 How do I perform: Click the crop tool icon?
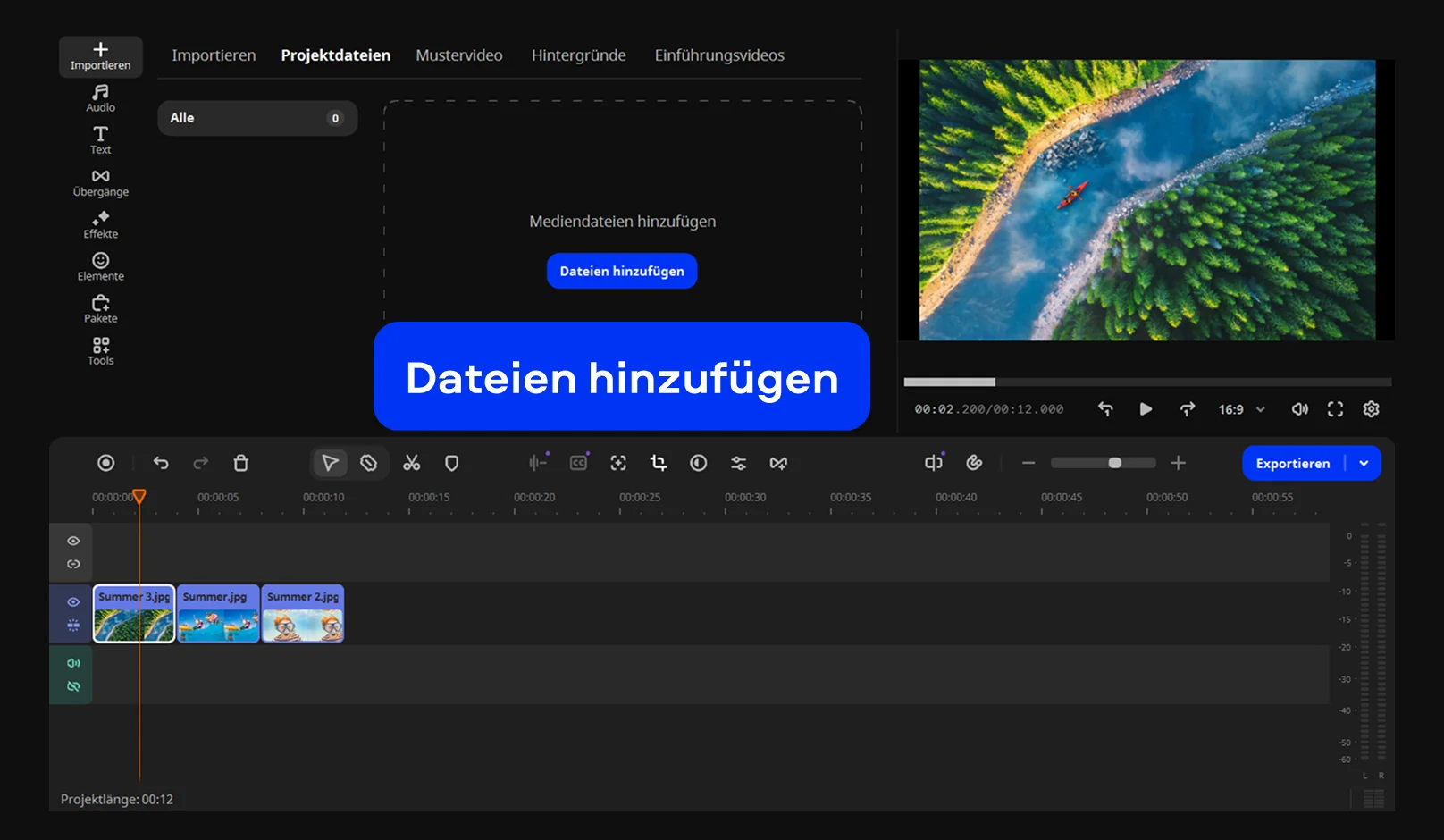(659, 463)
